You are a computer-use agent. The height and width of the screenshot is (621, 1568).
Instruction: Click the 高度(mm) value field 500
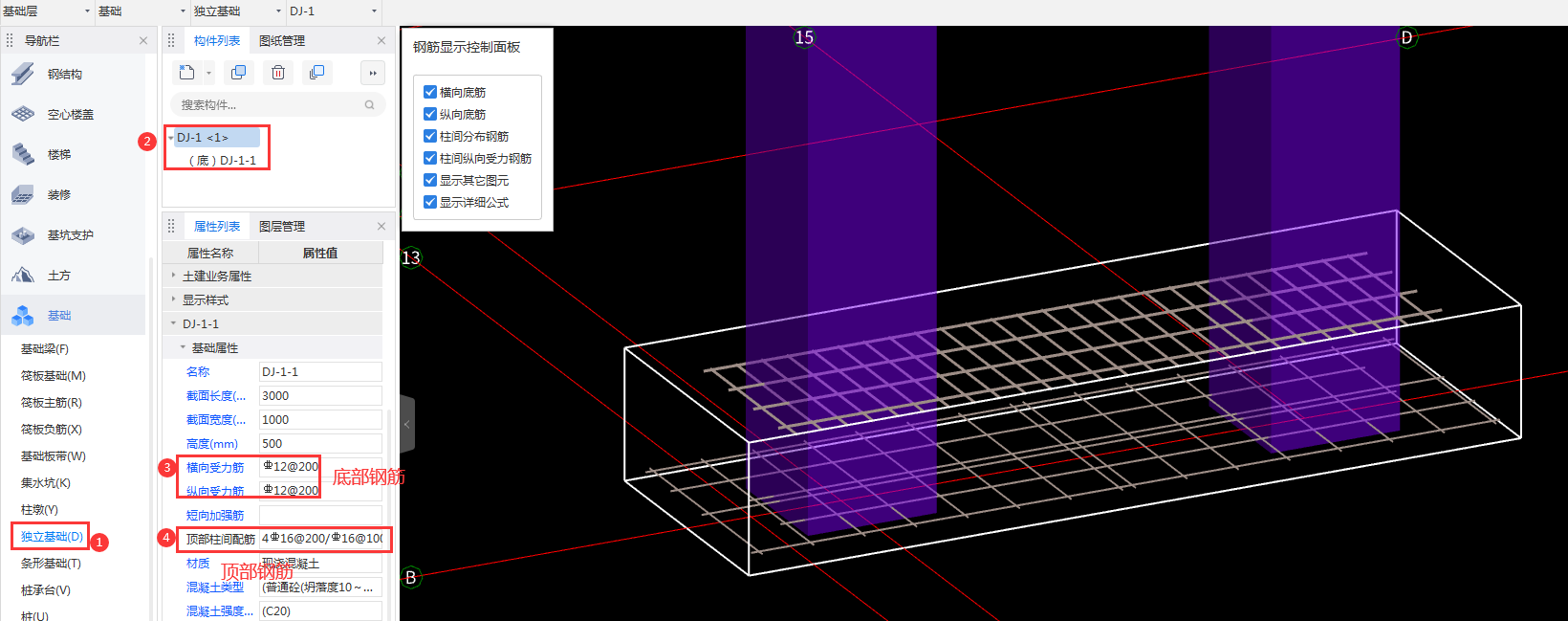(x=320, y=443)
